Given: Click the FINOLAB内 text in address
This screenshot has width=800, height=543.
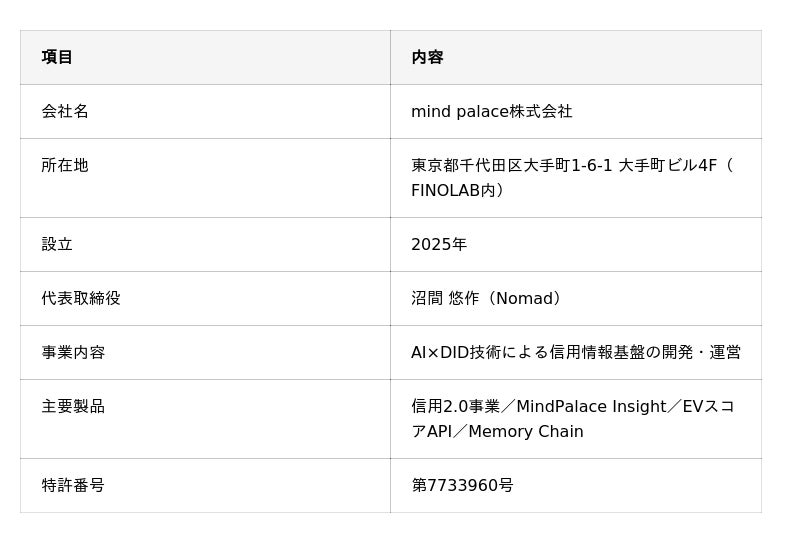Looking at the screenshot, I should pyautogui.click(x=453, y=190).
